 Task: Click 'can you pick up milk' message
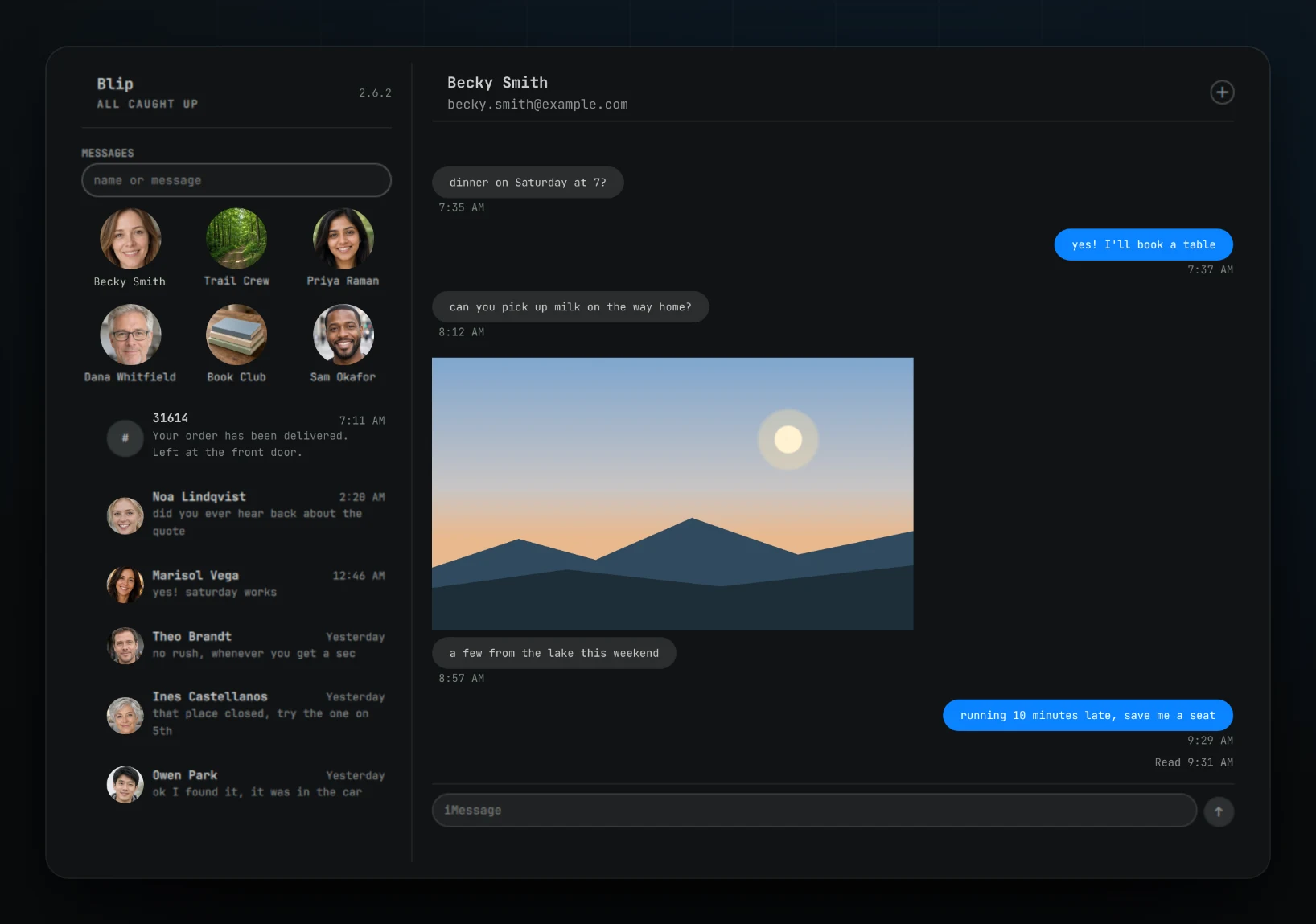coord(570,307)
